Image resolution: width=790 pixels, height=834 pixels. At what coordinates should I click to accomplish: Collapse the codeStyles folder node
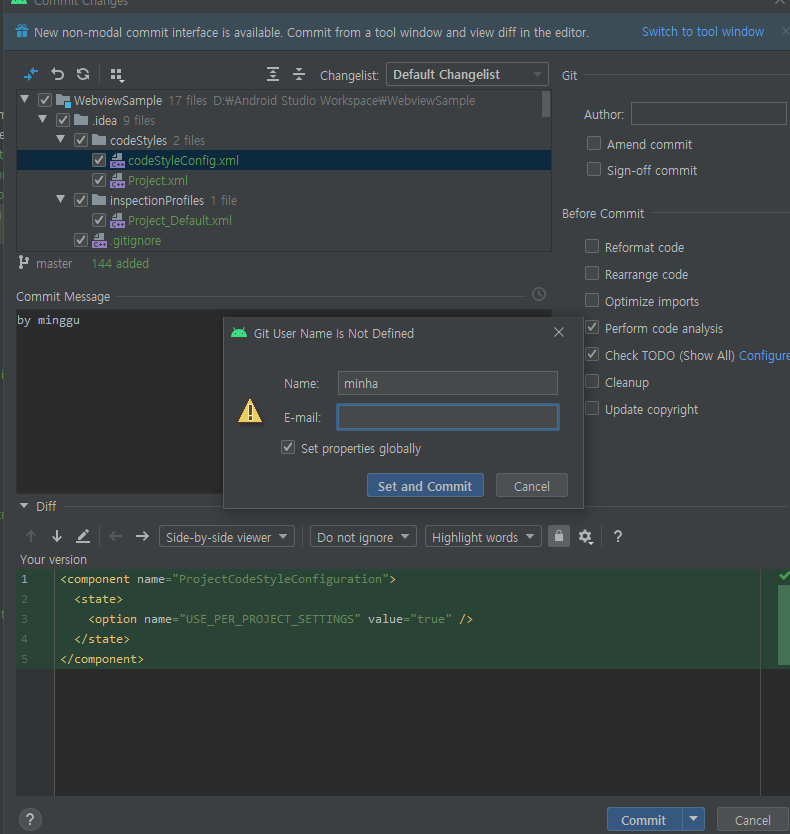[61, 139]
